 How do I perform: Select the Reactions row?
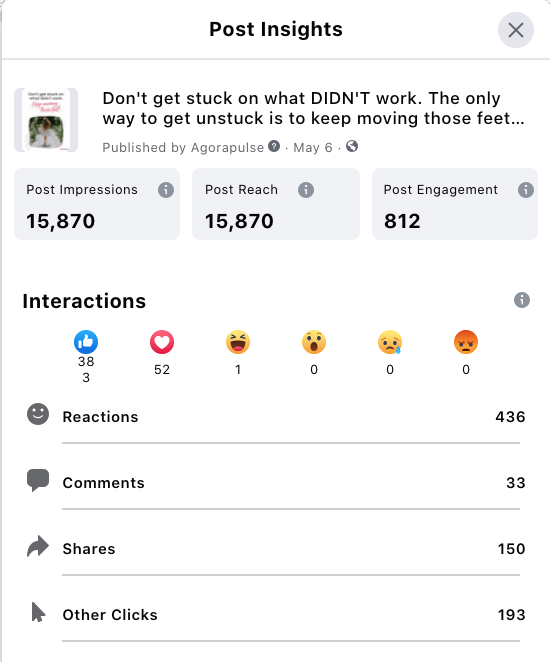[274, 417]
